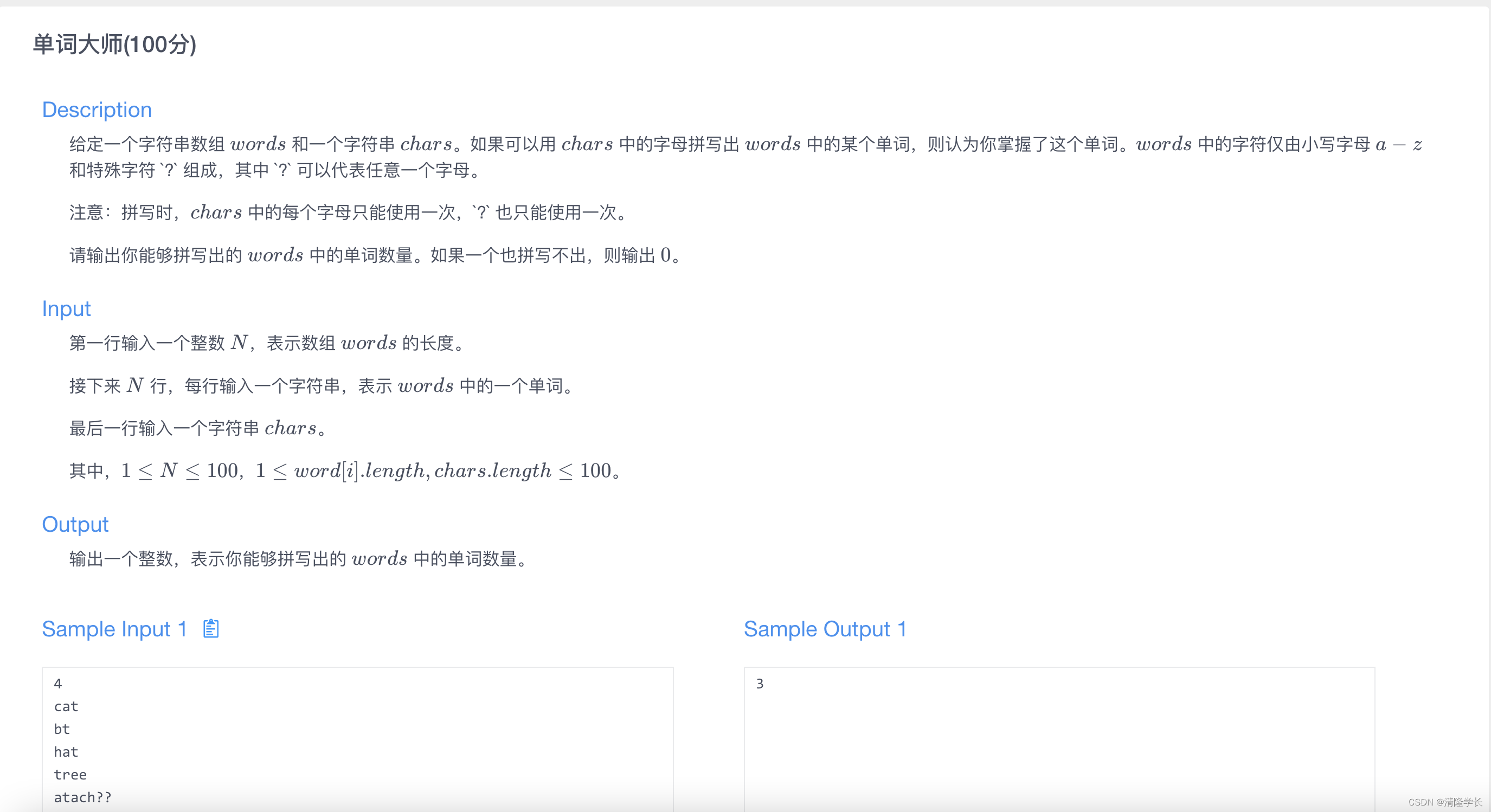Click the number 4 in sample input
Screen dimensions: 1491x812
click(x=58, y=684)
